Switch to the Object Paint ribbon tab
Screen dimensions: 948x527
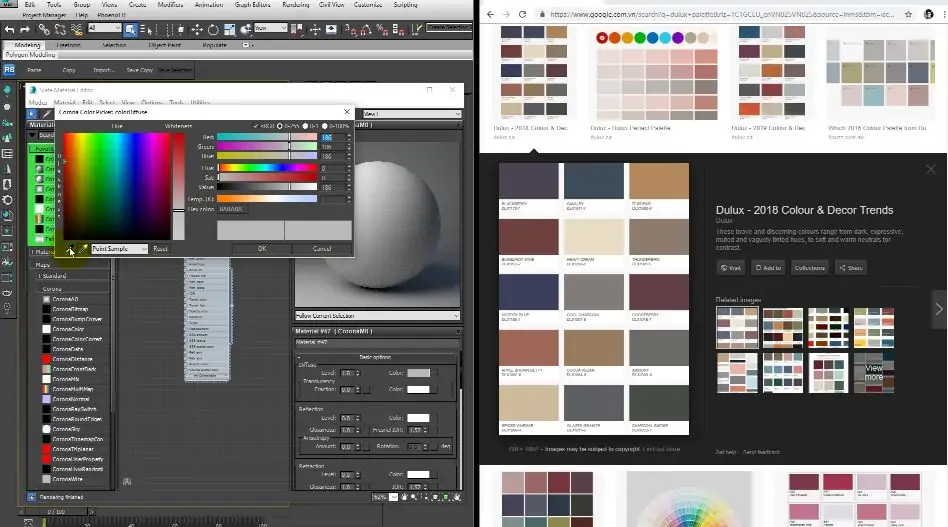pos(164,45)
